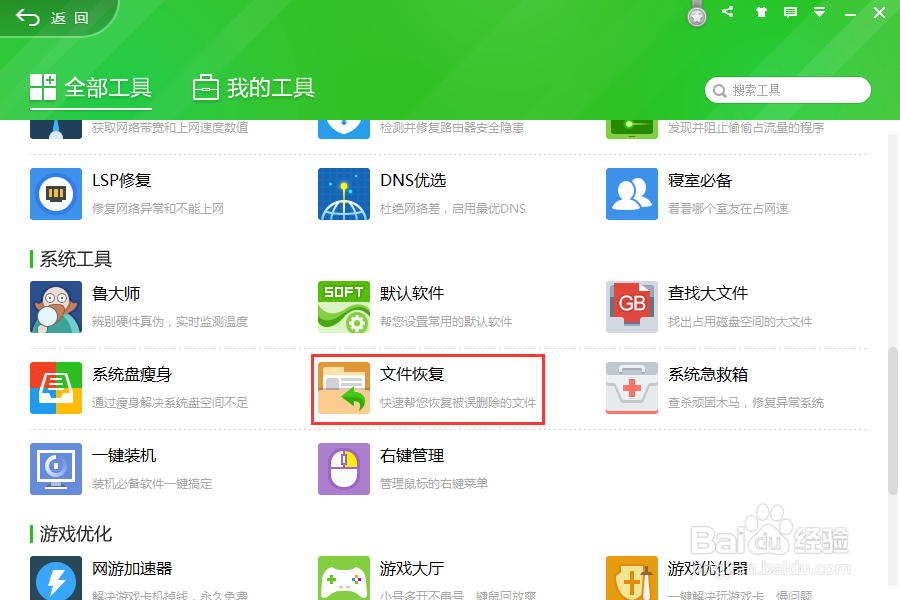The height and width of the screenshot is (600, 900).
Task: Open the main menu dropdown arrow icon
Action: (820, 12)
